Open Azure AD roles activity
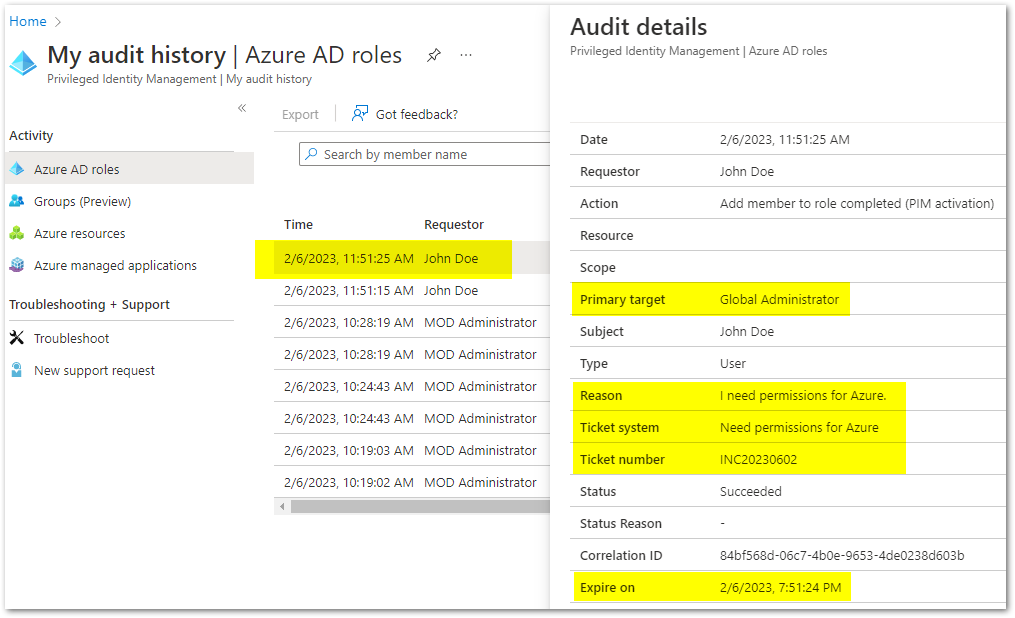1015x618 pixels. click(x=129, y=170)
